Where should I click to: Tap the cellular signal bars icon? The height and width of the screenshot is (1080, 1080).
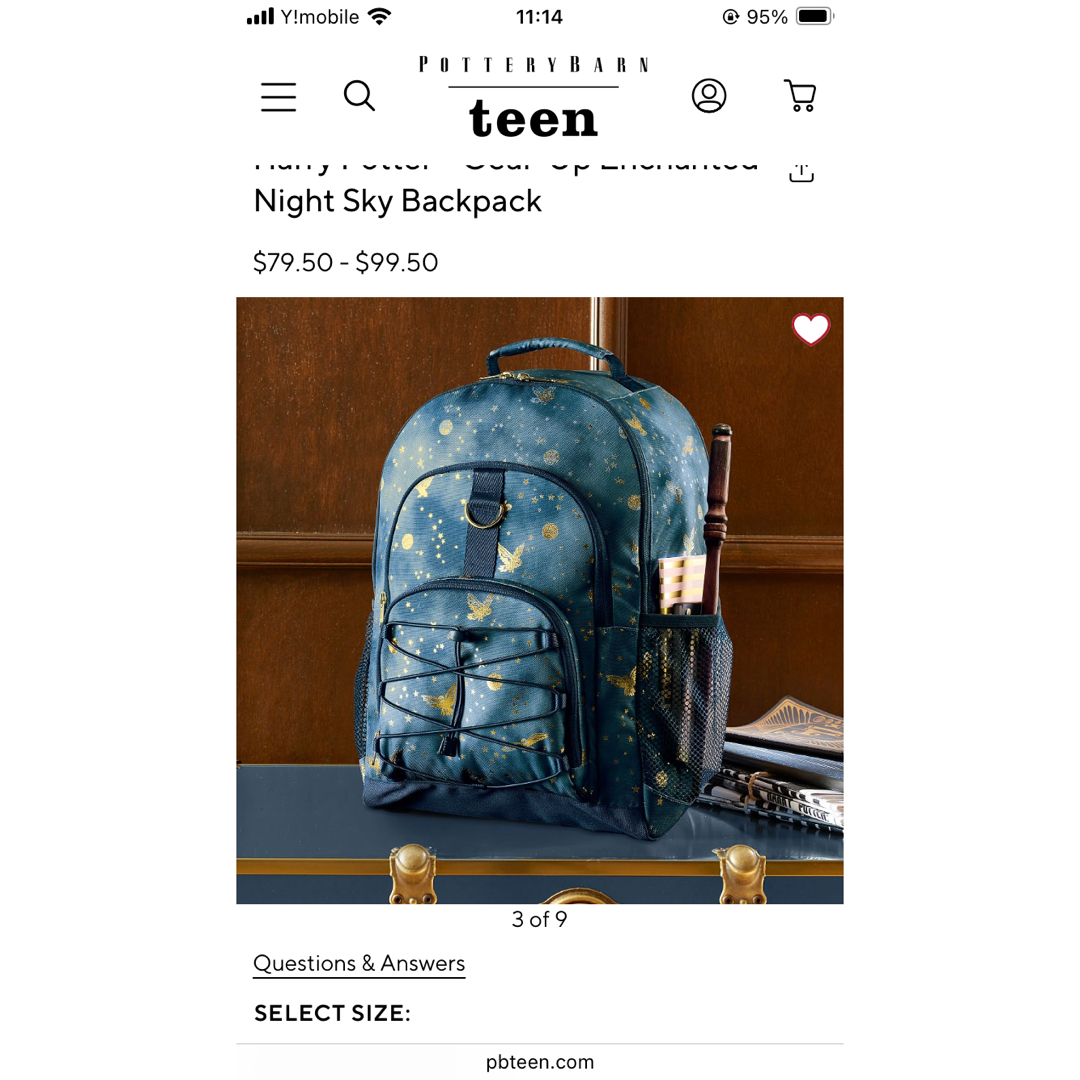(260, 16)
